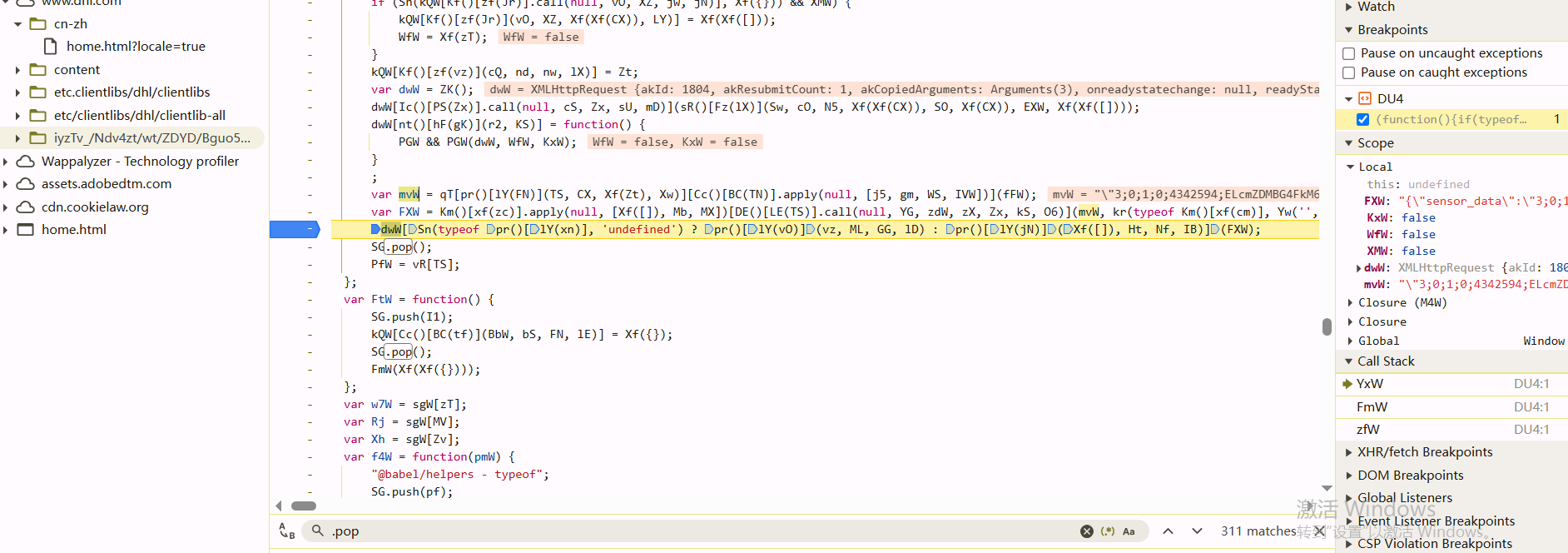
Task: Click the mvW string scope variable
Action: 1465,285
